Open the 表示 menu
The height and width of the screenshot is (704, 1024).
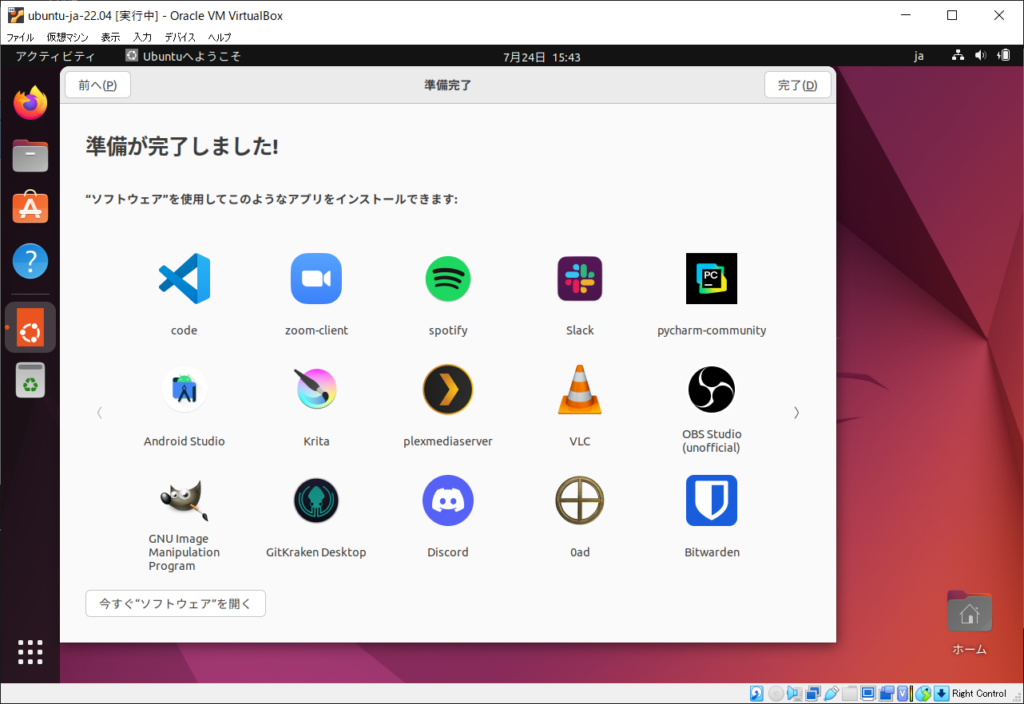click(x=110, y=37)
